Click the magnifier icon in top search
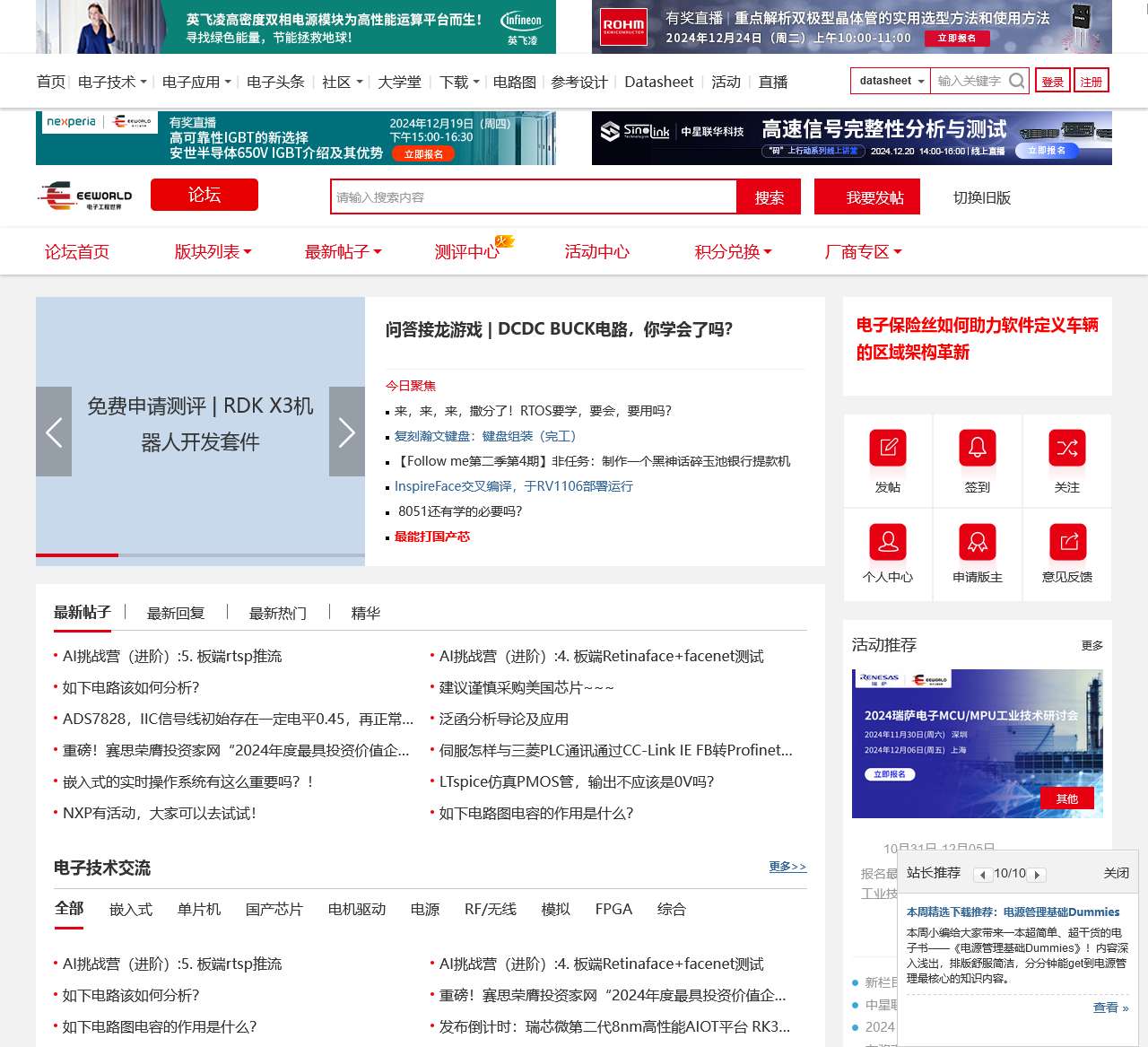The width and height of the screenshot is (1148, 1047). [x=1016, y=81]
